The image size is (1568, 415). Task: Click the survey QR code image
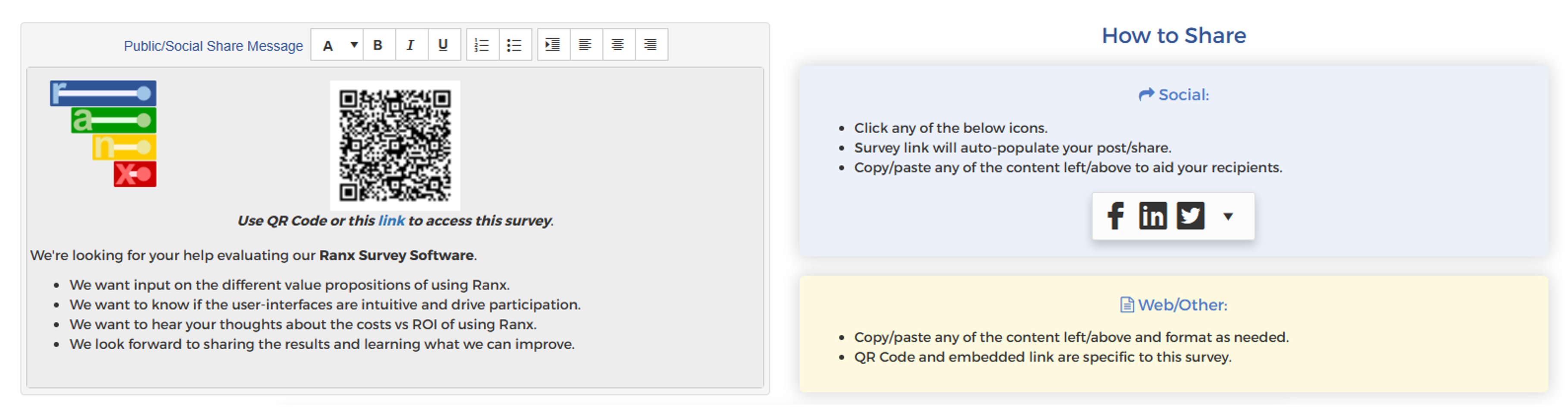(x=396, y=145)
